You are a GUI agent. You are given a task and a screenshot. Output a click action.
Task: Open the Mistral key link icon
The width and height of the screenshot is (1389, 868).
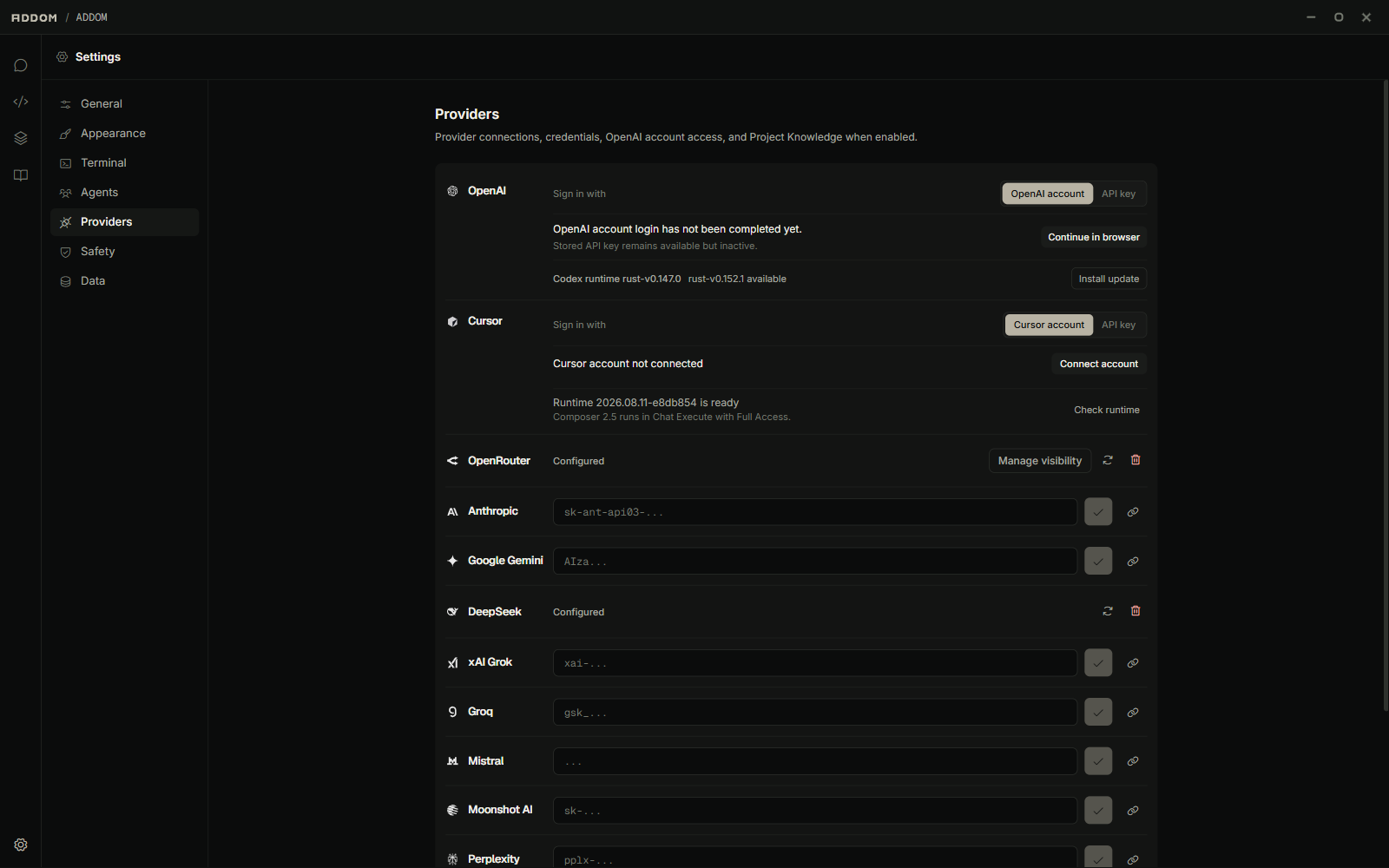point(1133,761)
